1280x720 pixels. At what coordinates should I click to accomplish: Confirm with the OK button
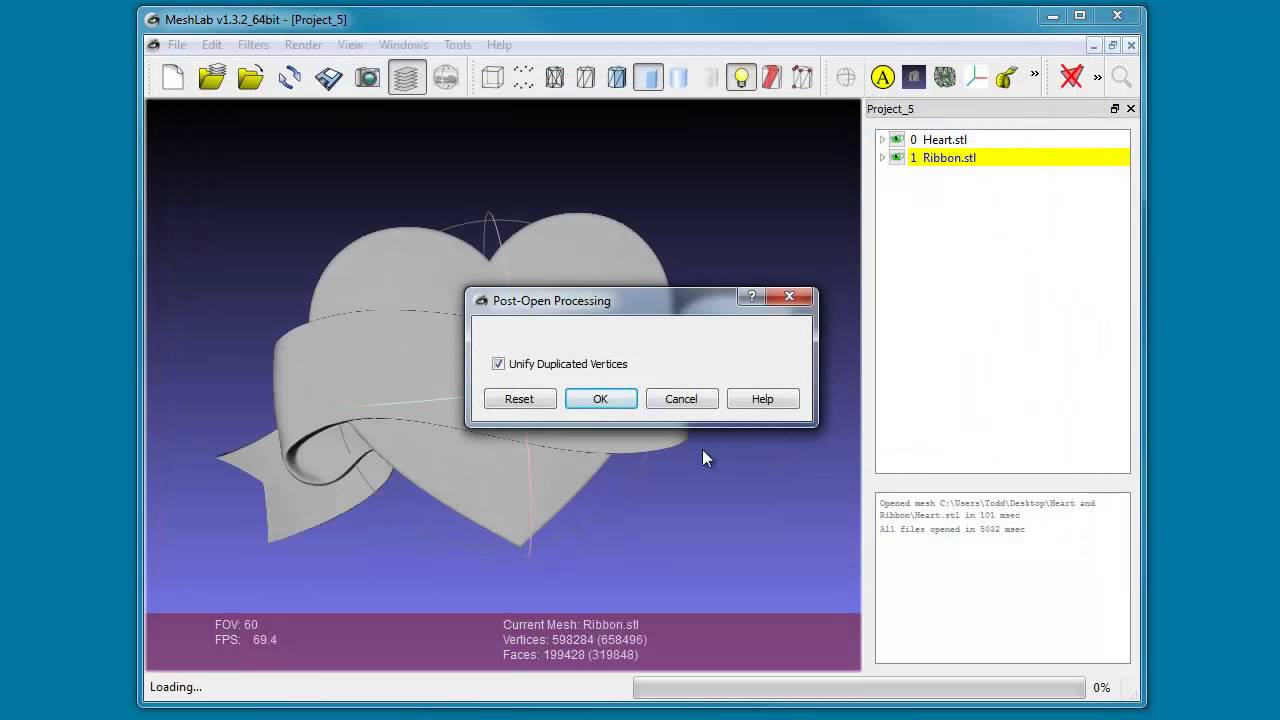click(x=600, y=399)
